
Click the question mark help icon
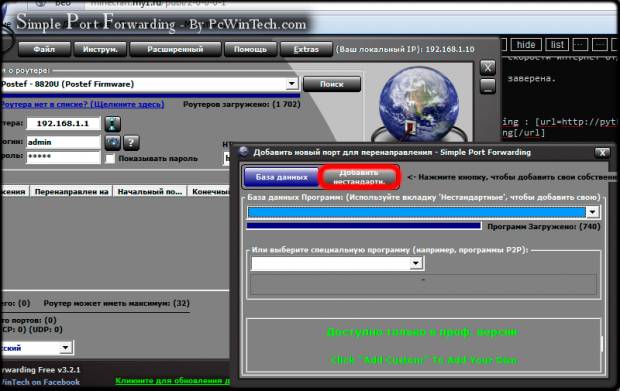click(131, 142)
